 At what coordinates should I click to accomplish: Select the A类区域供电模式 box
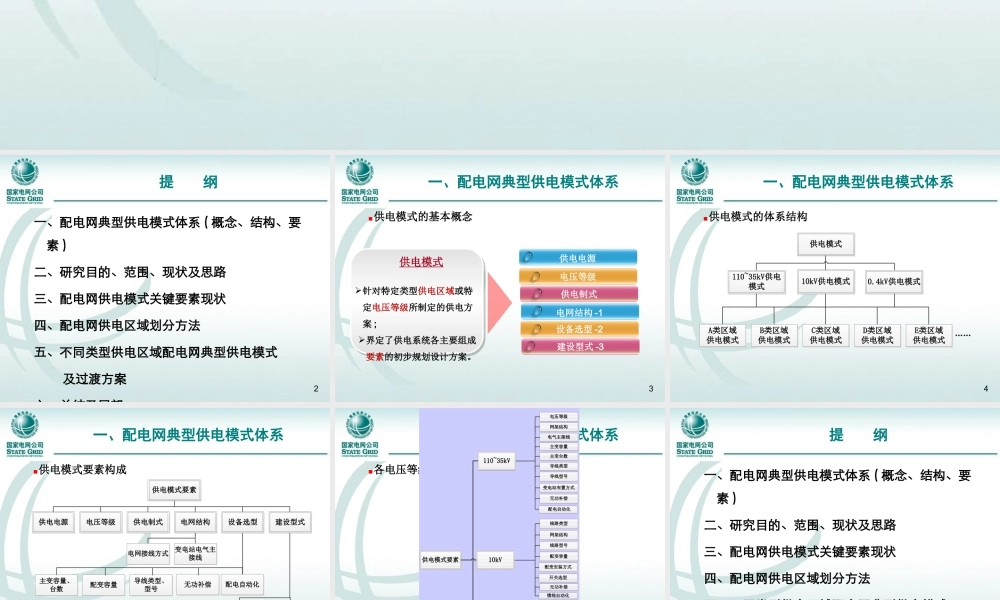point(722,335)
